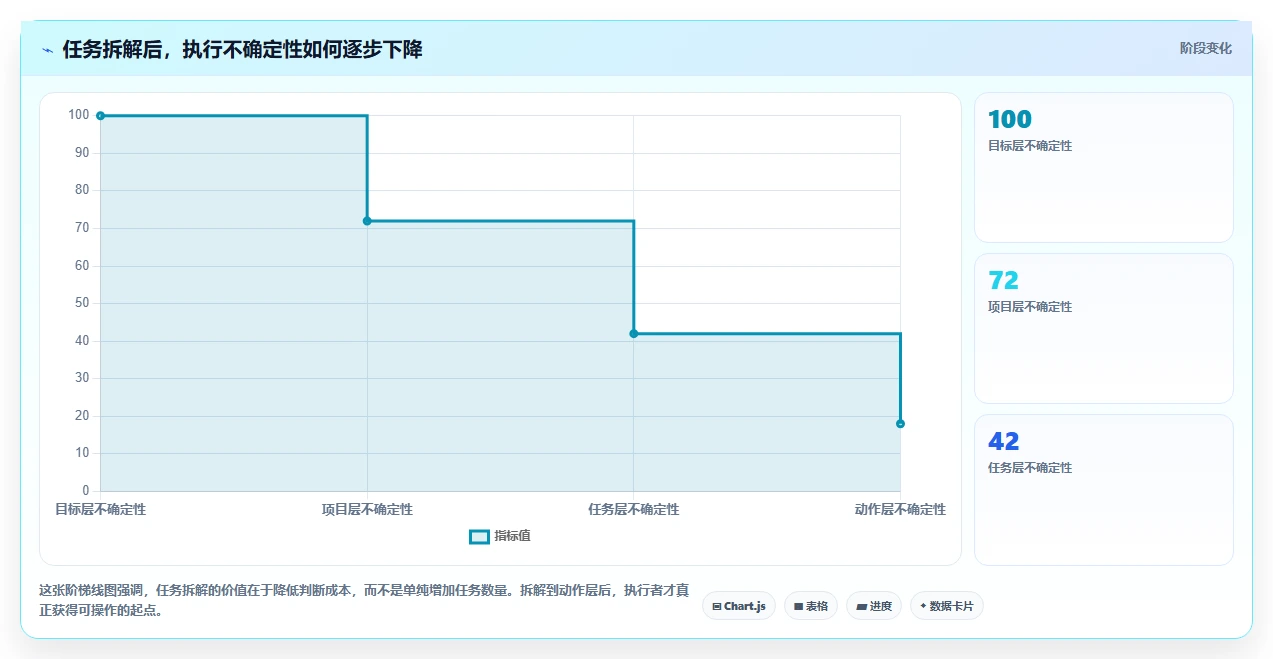The height and width of the screenshot is (659, 1273).
Task: Click the x-axis label 任务层不确定性
Action: click(634, 510)
